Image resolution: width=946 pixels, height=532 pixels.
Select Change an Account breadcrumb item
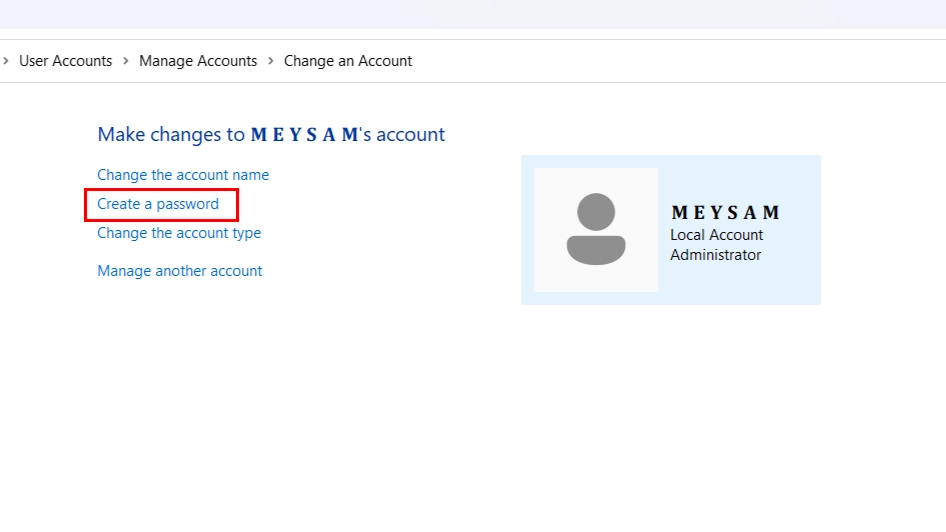pos(348,61)
